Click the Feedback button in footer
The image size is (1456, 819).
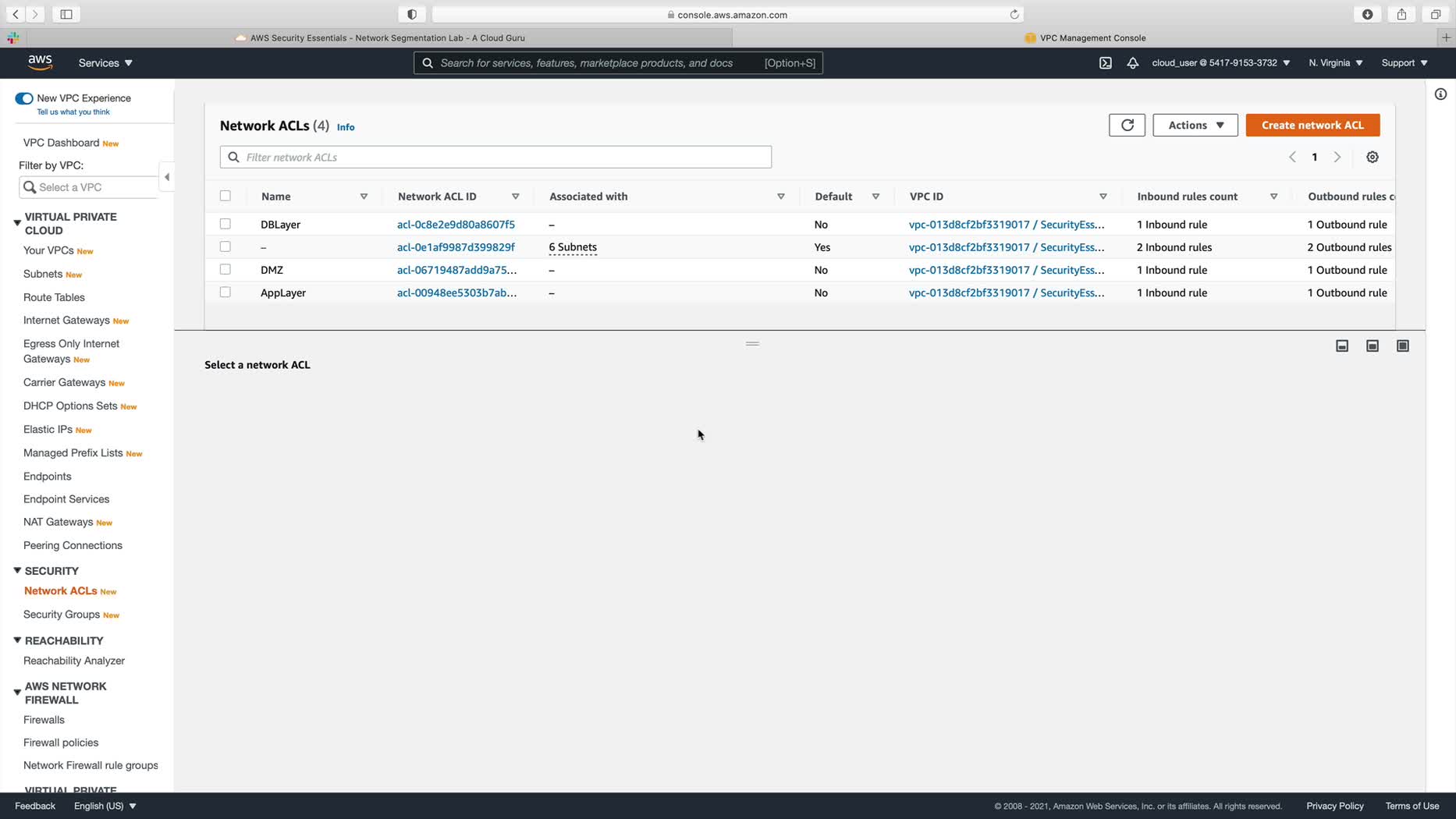tap(35, 807)
